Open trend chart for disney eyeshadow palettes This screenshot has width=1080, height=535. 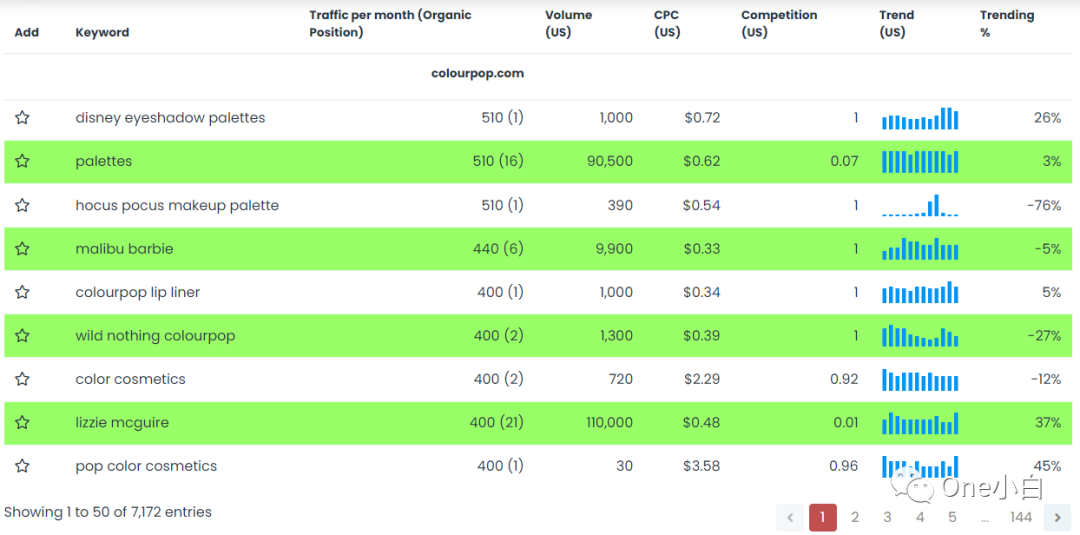click(x=920, y=118)
